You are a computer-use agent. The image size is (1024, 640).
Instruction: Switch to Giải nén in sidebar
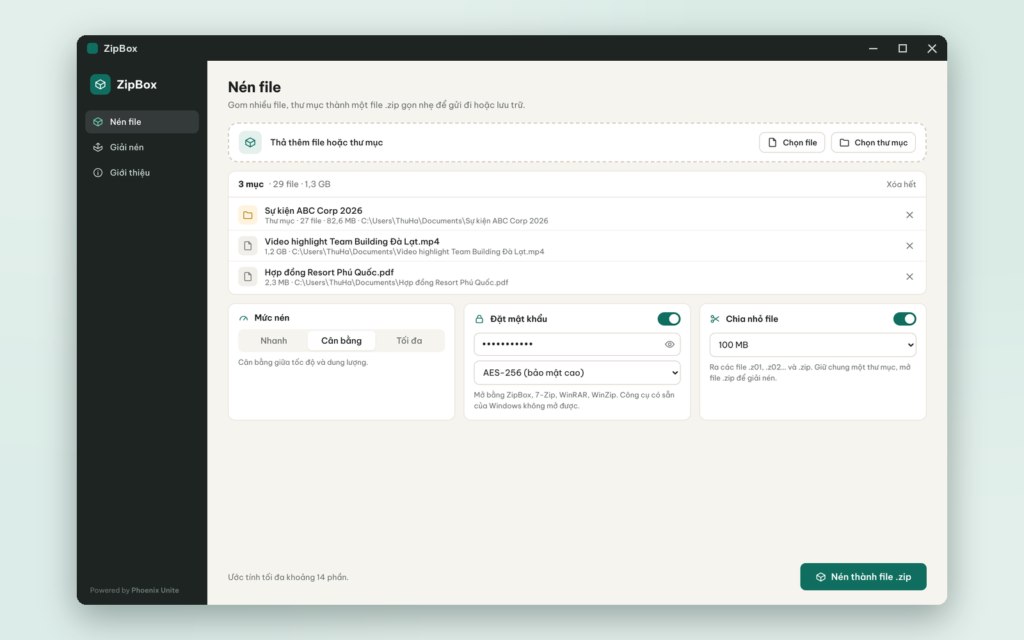(142, 148)
